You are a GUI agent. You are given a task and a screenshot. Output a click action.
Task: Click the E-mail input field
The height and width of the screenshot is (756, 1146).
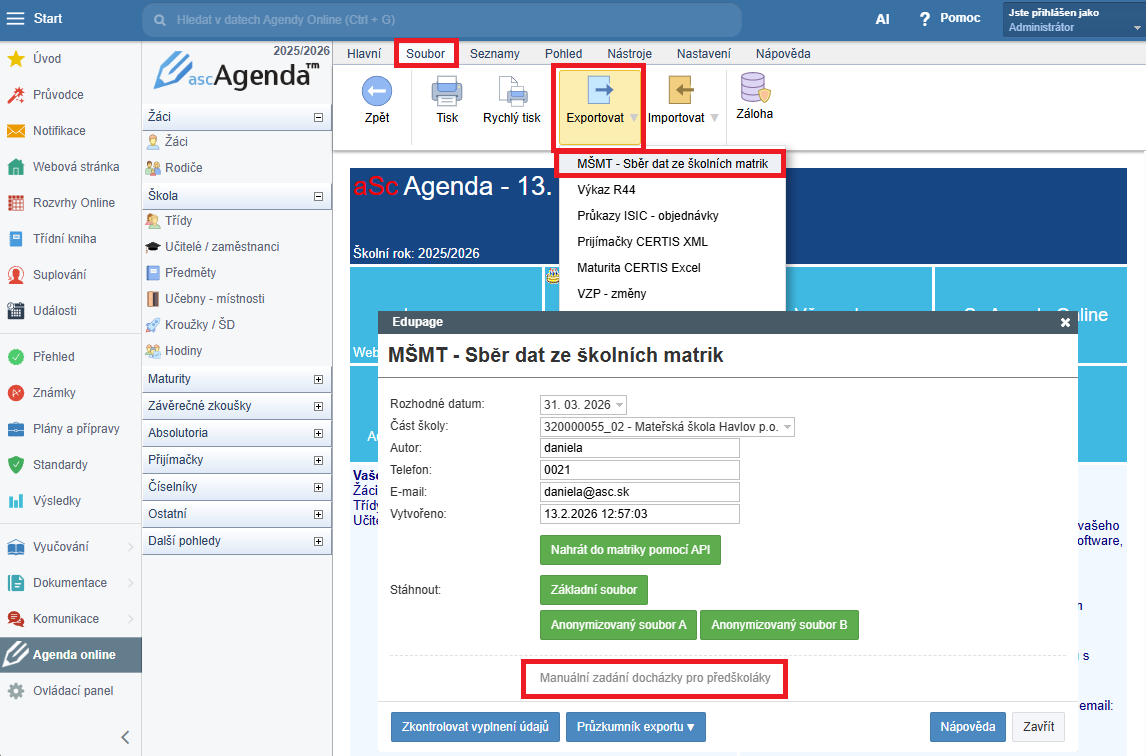[x=639, y=492]
